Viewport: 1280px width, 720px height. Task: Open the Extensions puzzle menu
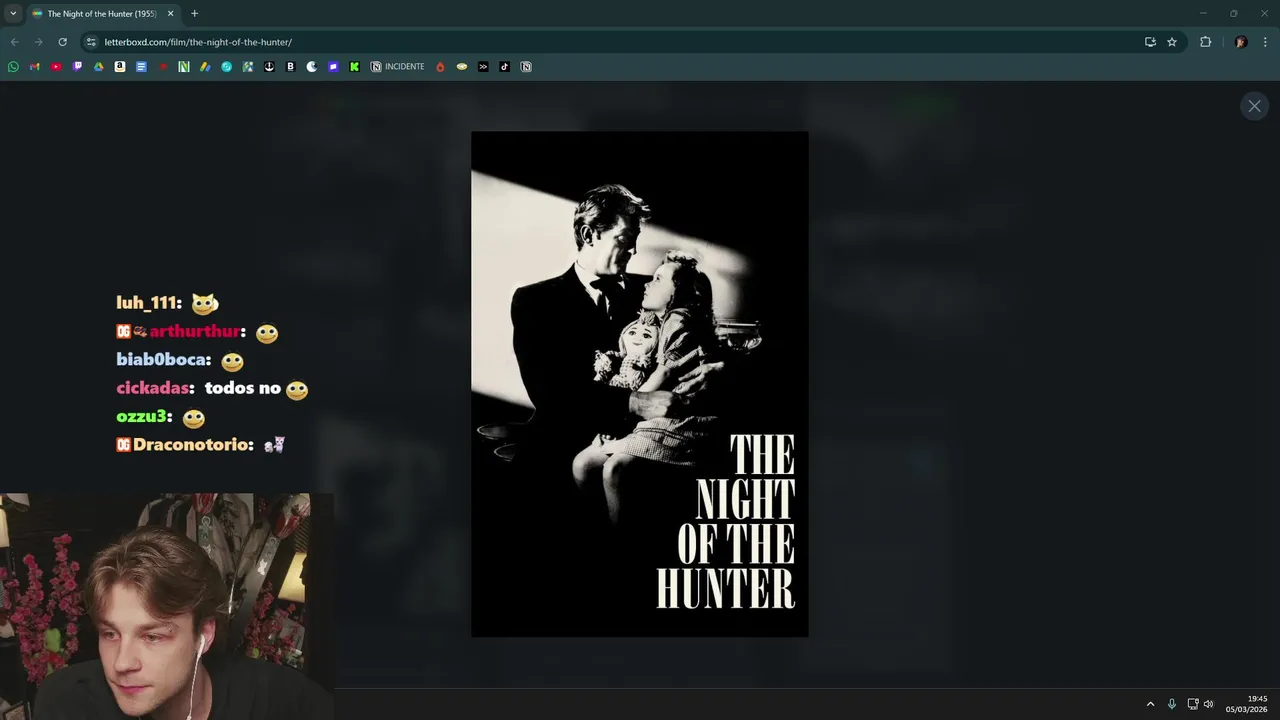tap(1205, 42)
